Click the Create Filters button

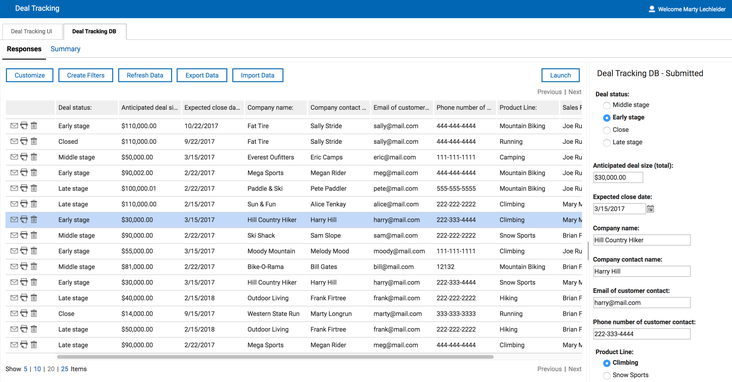(x=85, y=75)
